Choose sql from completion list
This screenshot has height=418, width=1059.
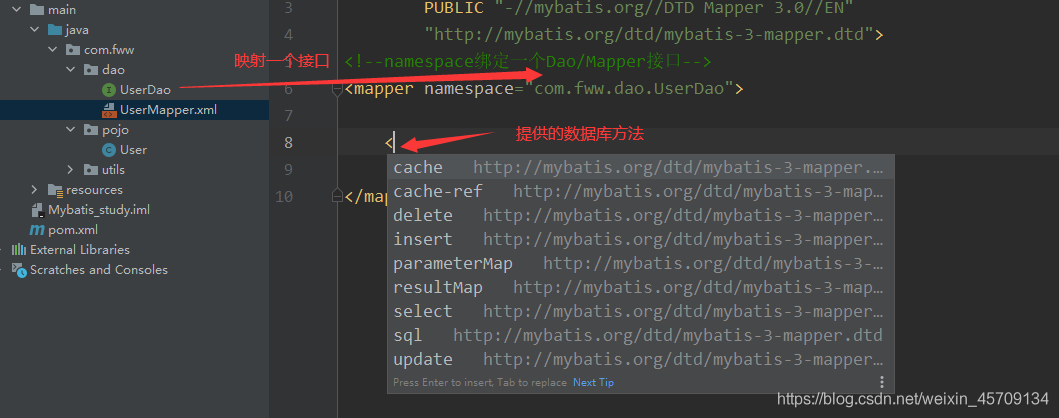pyautogui.click(x=640, y=335)
